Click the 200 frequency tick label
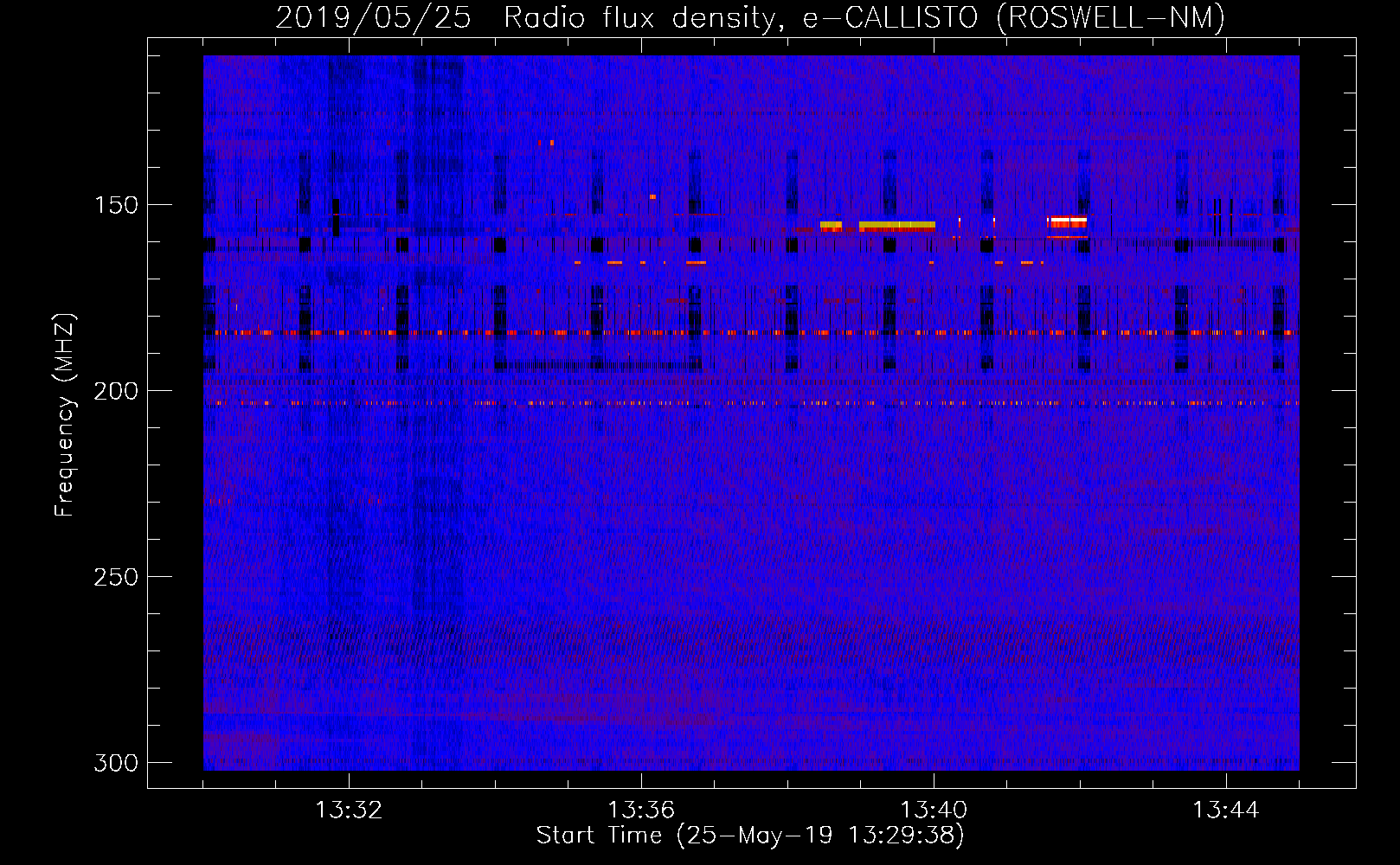This screenshot has width=1400, height=865. click(116, 391)
